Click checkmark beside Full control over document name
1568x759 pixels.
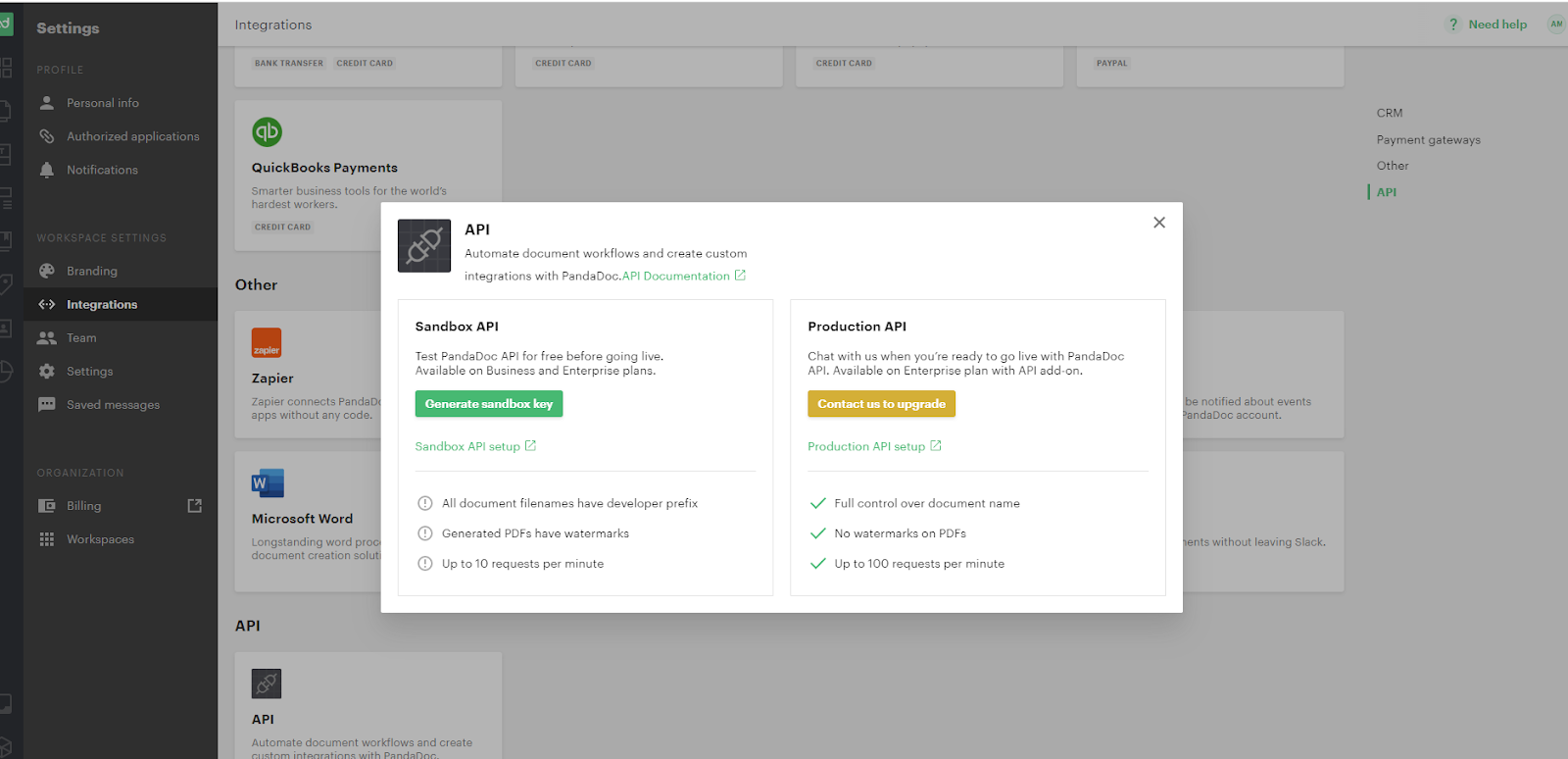click(818, 503)
